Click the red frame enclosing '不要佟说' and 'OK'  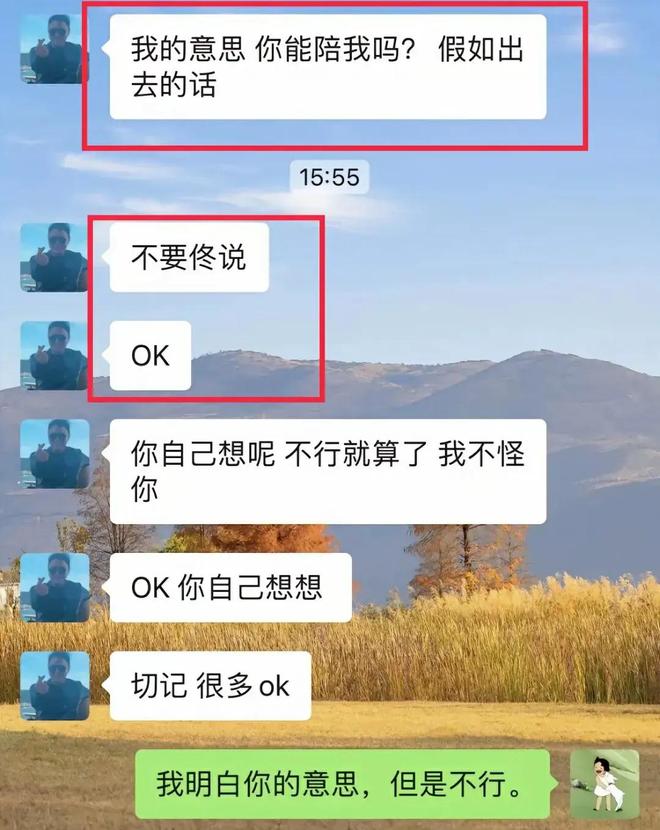pyautogui.click(x=205, y=308)
